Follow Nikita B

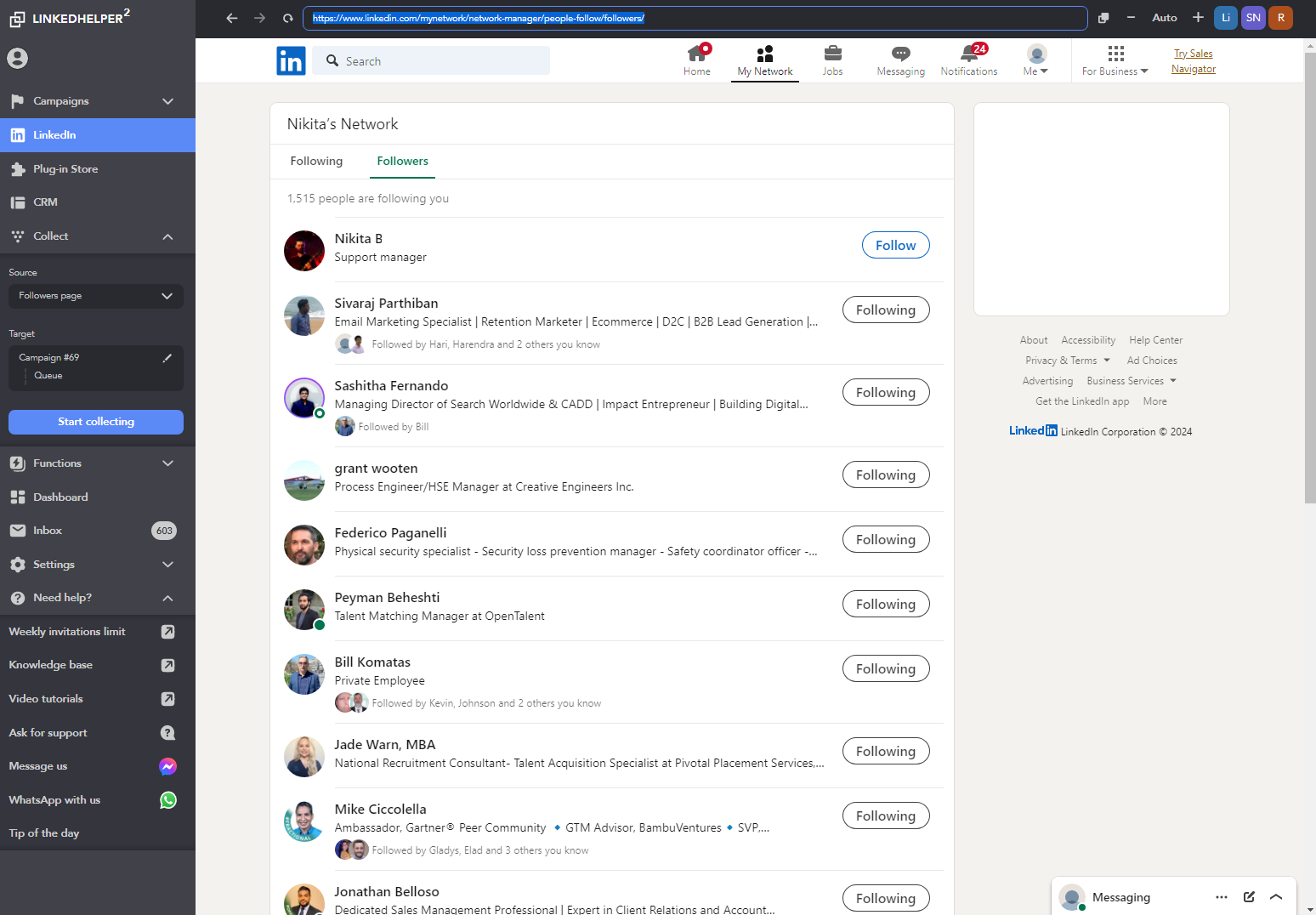click(895, 246)
